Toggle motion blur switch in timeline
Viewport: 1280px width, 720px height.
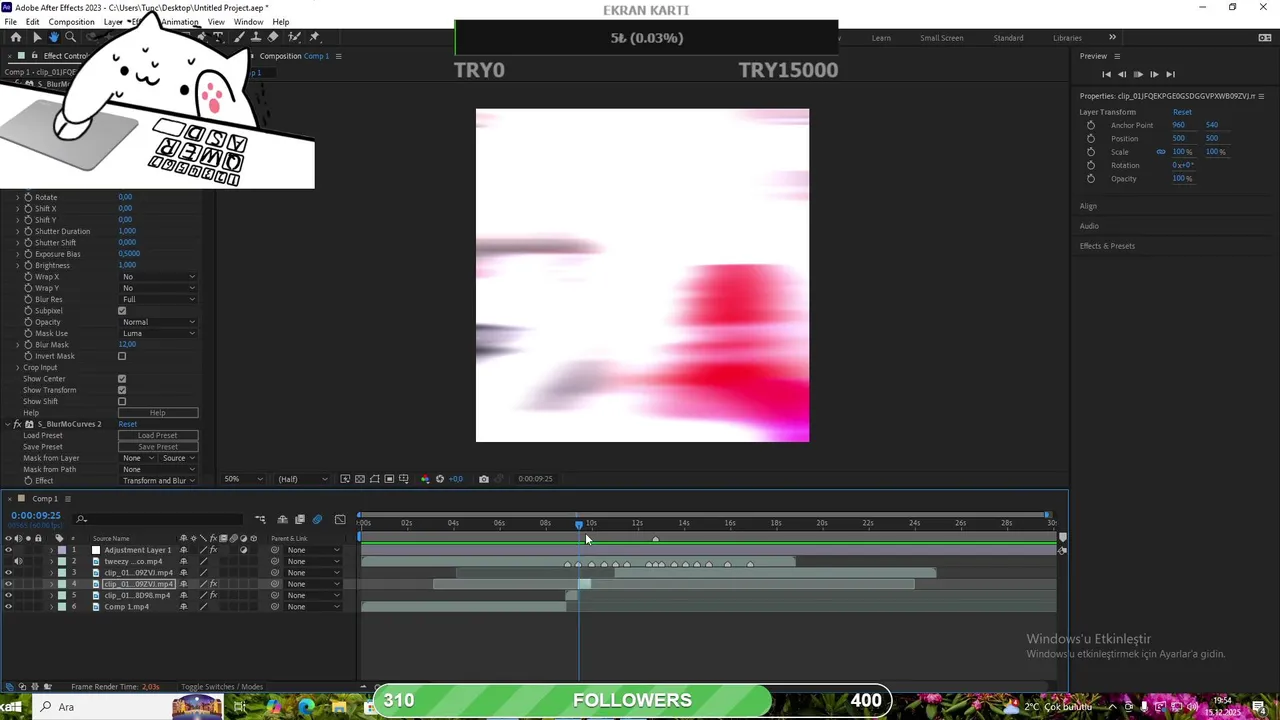317,519
